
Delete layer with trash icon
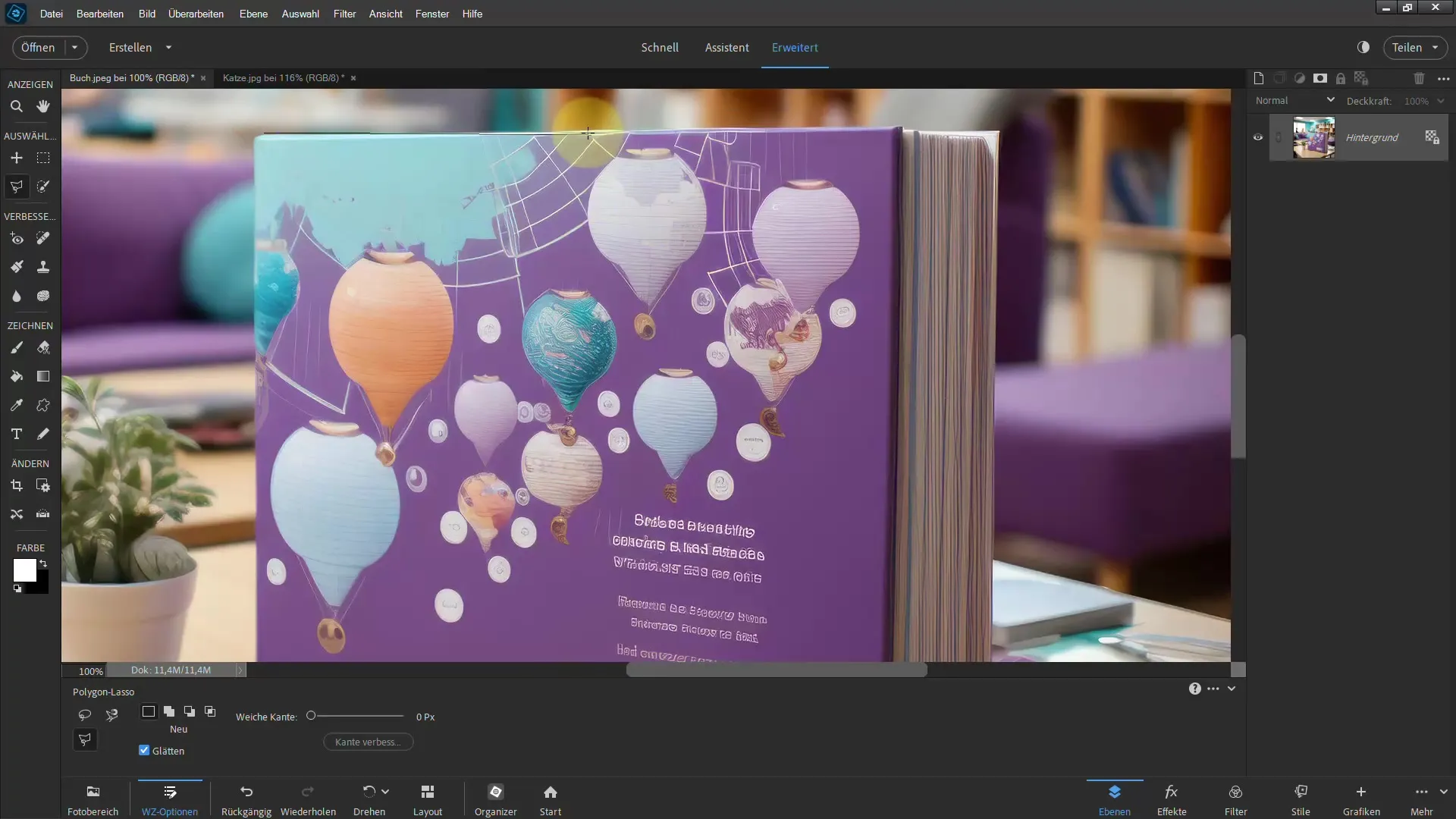tap(1420, 78)
